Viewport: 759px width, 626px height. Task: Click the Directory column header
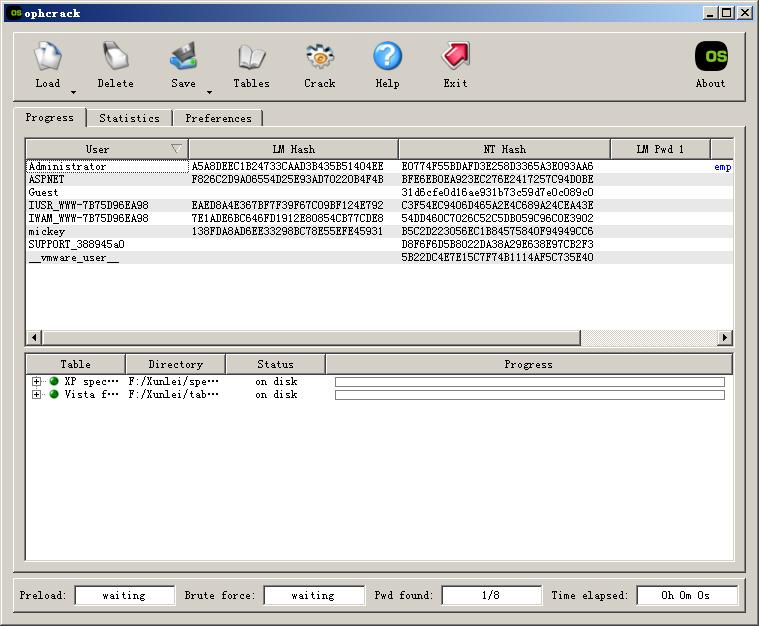tap(175, 364)
